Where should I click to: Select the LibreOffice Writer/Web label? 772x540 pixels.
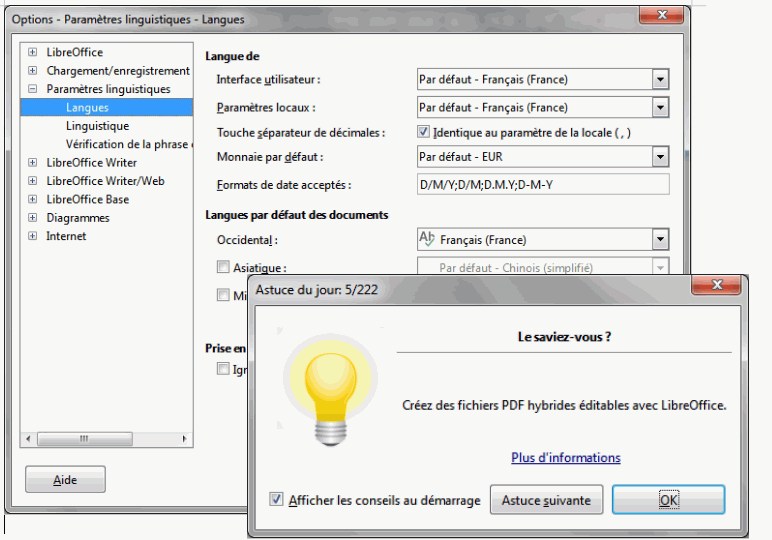(105, 181)
